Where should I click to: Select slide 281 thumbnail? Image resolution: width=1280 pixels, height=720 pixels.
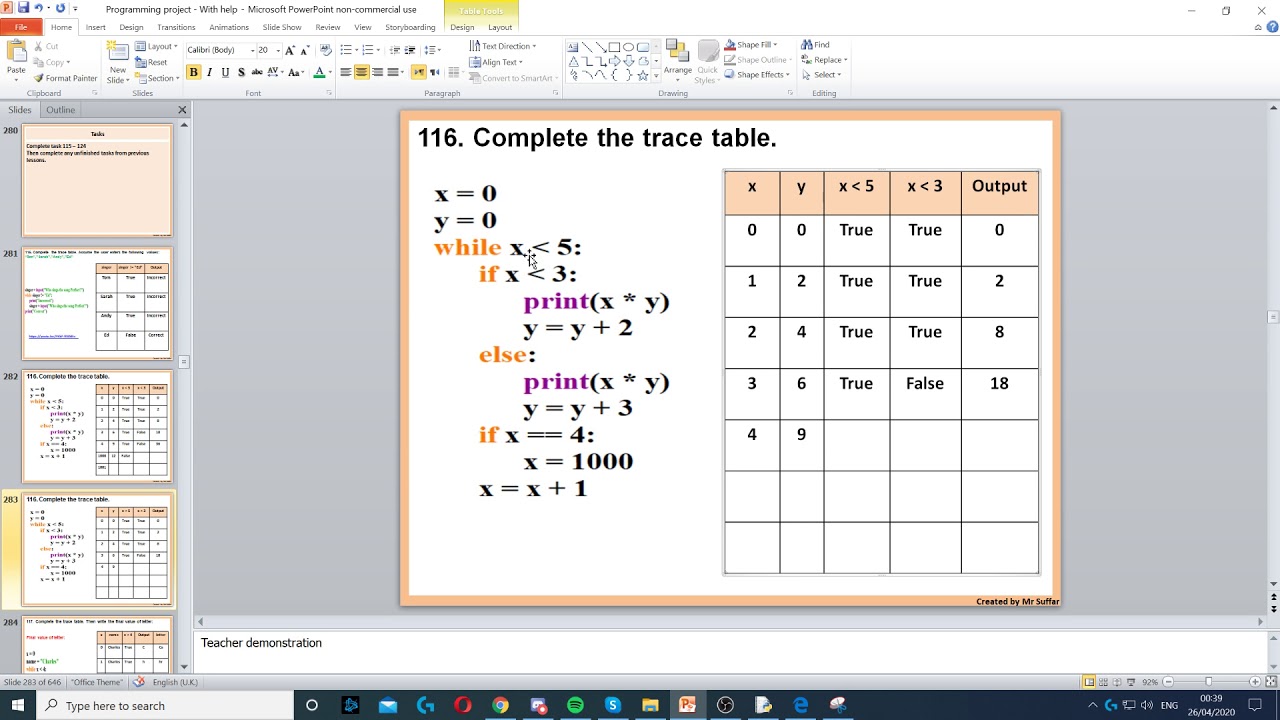pyautogui.click(x=97, y=304)
